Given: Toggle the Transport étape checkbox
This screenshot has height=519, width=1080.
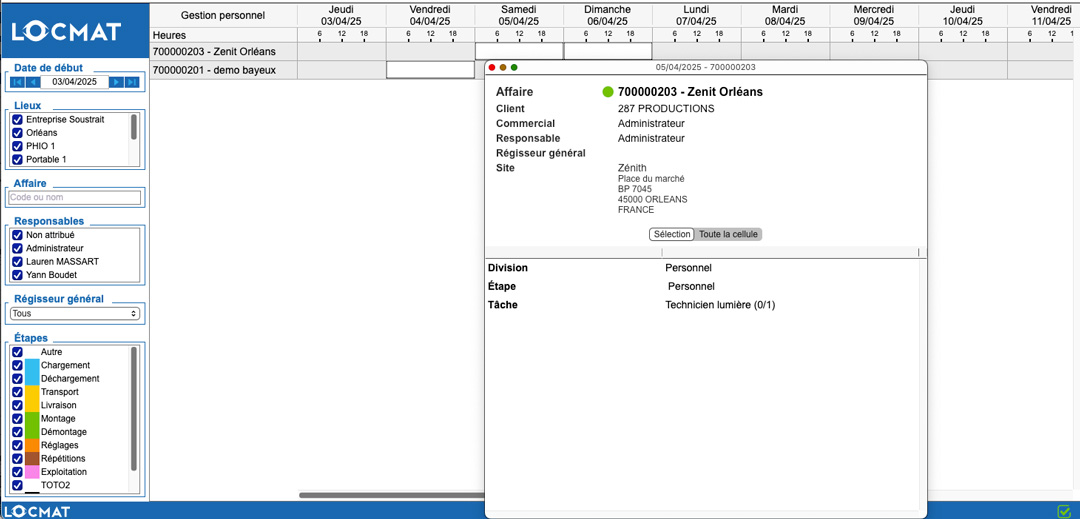Looking at the screenshot, I should pos(18,392).
